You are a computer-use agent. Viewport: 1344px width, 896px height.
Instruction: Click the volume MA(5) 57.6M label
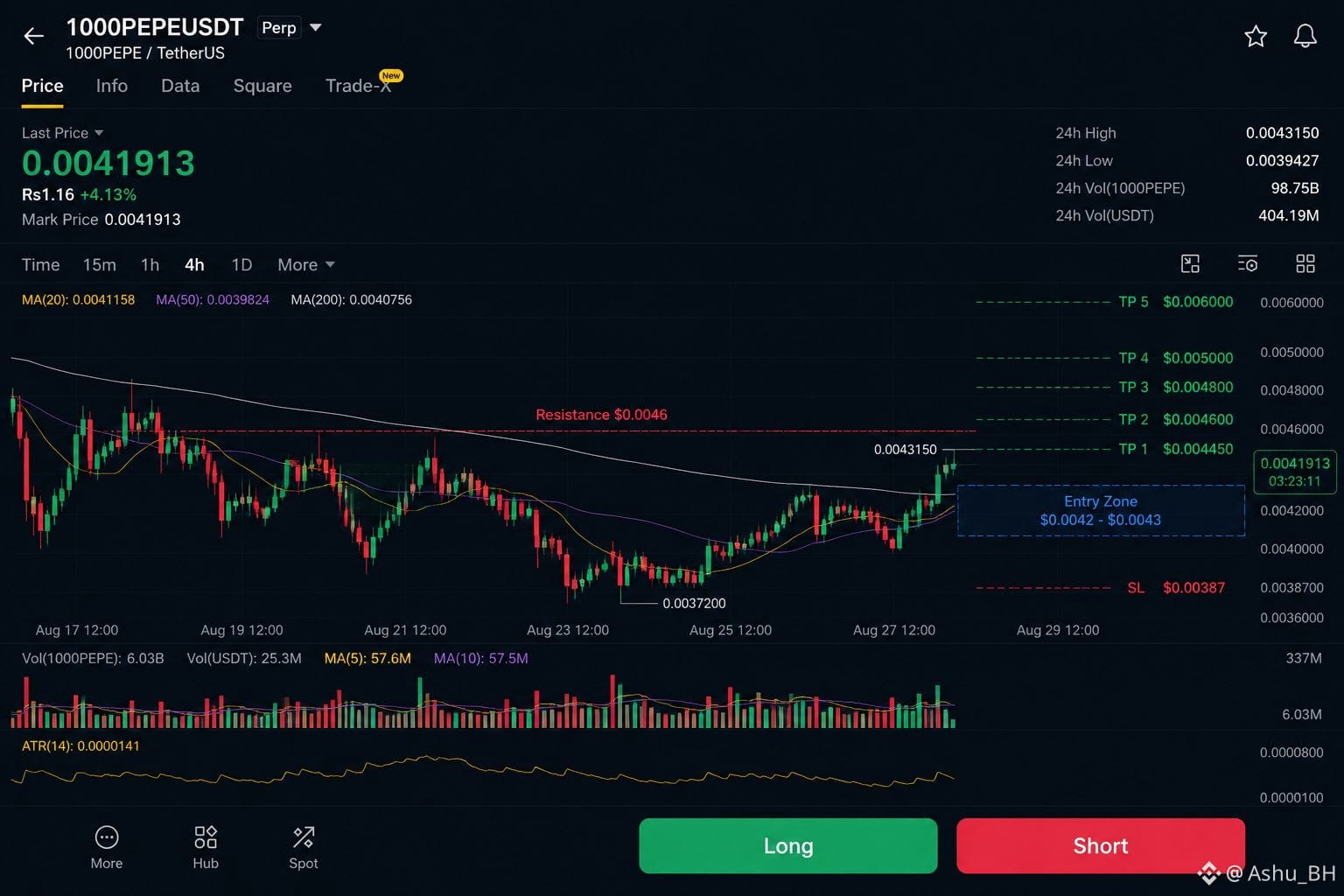[x=367, y=659]
